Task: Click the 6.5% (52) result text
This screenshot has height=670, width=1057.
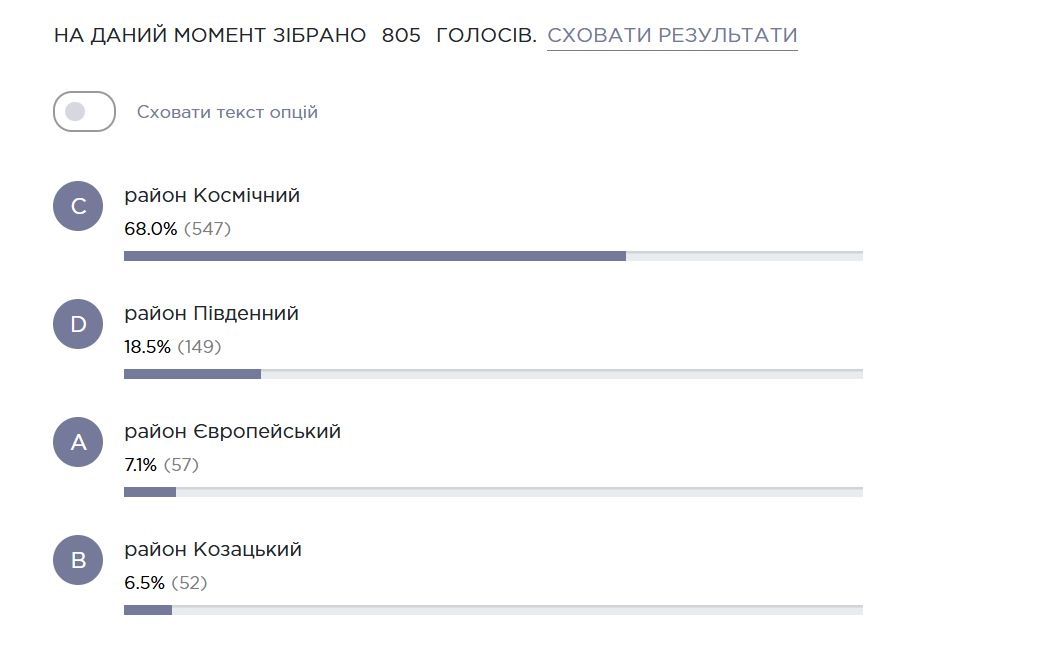Action: 165,583
